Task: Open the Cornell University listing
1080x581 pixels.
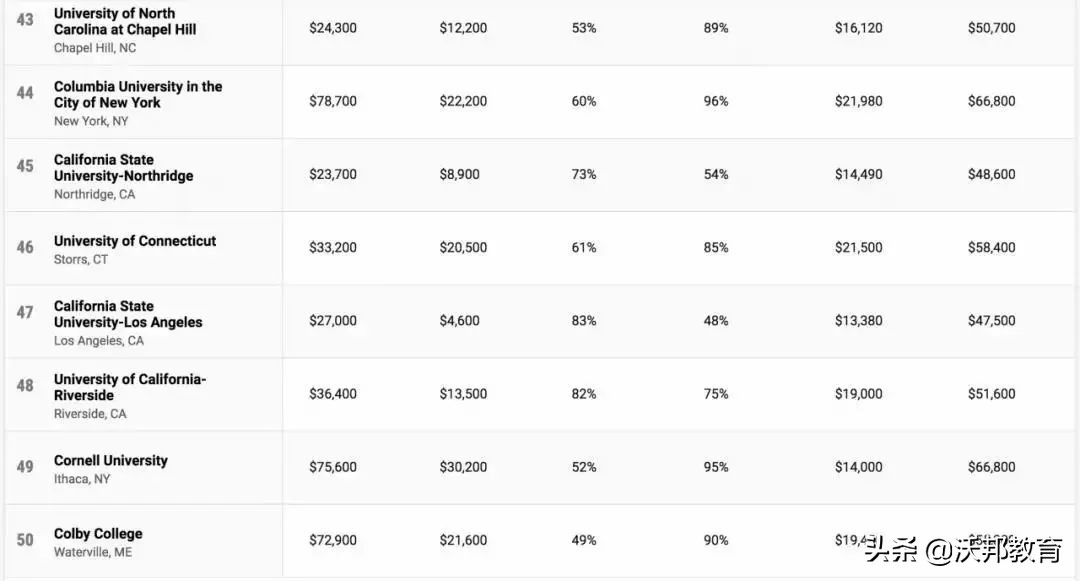Action: click(111, 461)
